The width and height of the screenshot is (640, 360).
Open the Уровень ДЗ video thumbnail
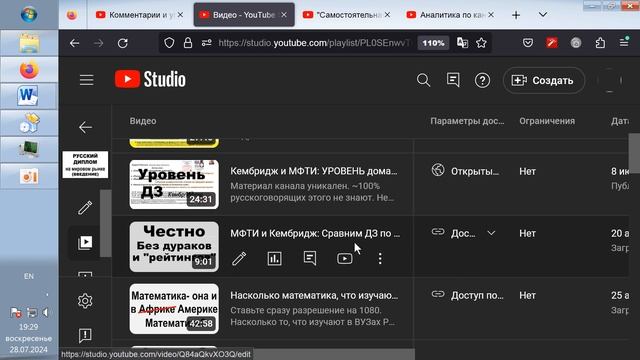174,184
